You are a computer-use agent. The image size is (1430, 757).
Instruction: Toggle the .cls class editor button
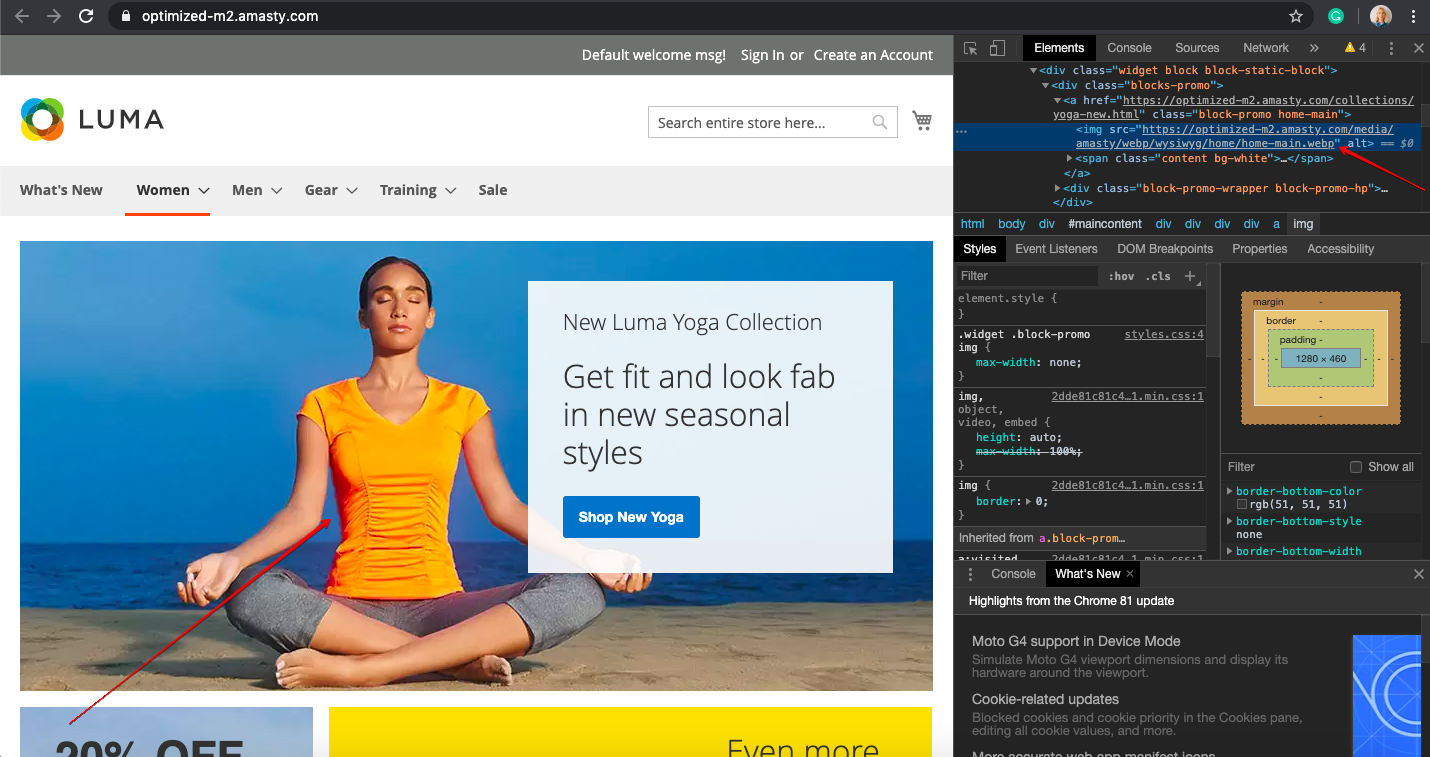[x=1158, y=276]
